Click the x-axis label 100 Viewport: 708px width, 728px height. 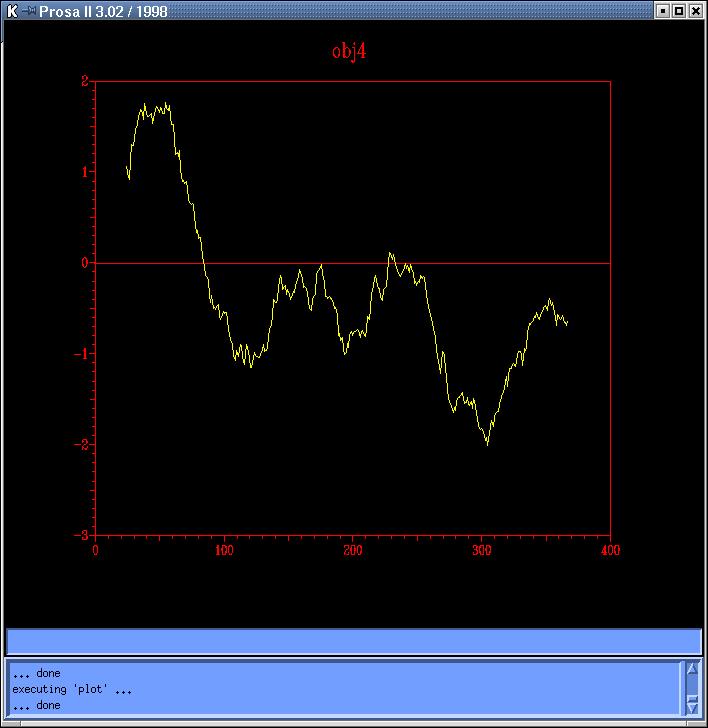224,549
